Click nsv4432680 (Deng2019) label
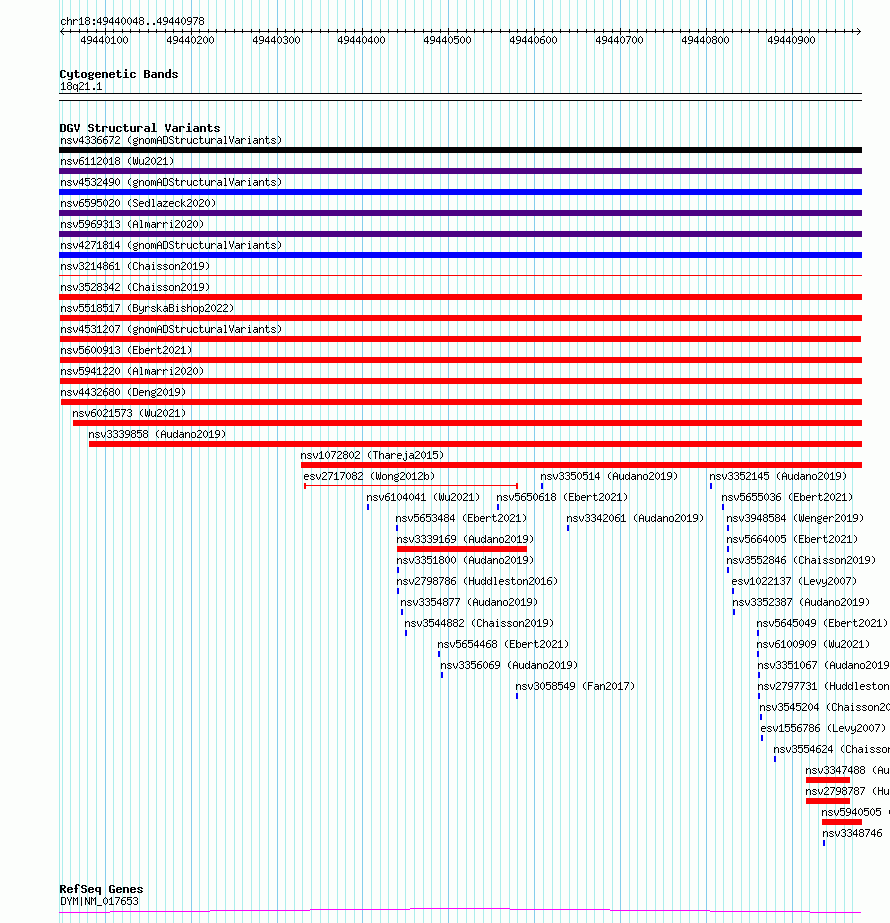Screen dimensions: 890x923 (123, 392)
